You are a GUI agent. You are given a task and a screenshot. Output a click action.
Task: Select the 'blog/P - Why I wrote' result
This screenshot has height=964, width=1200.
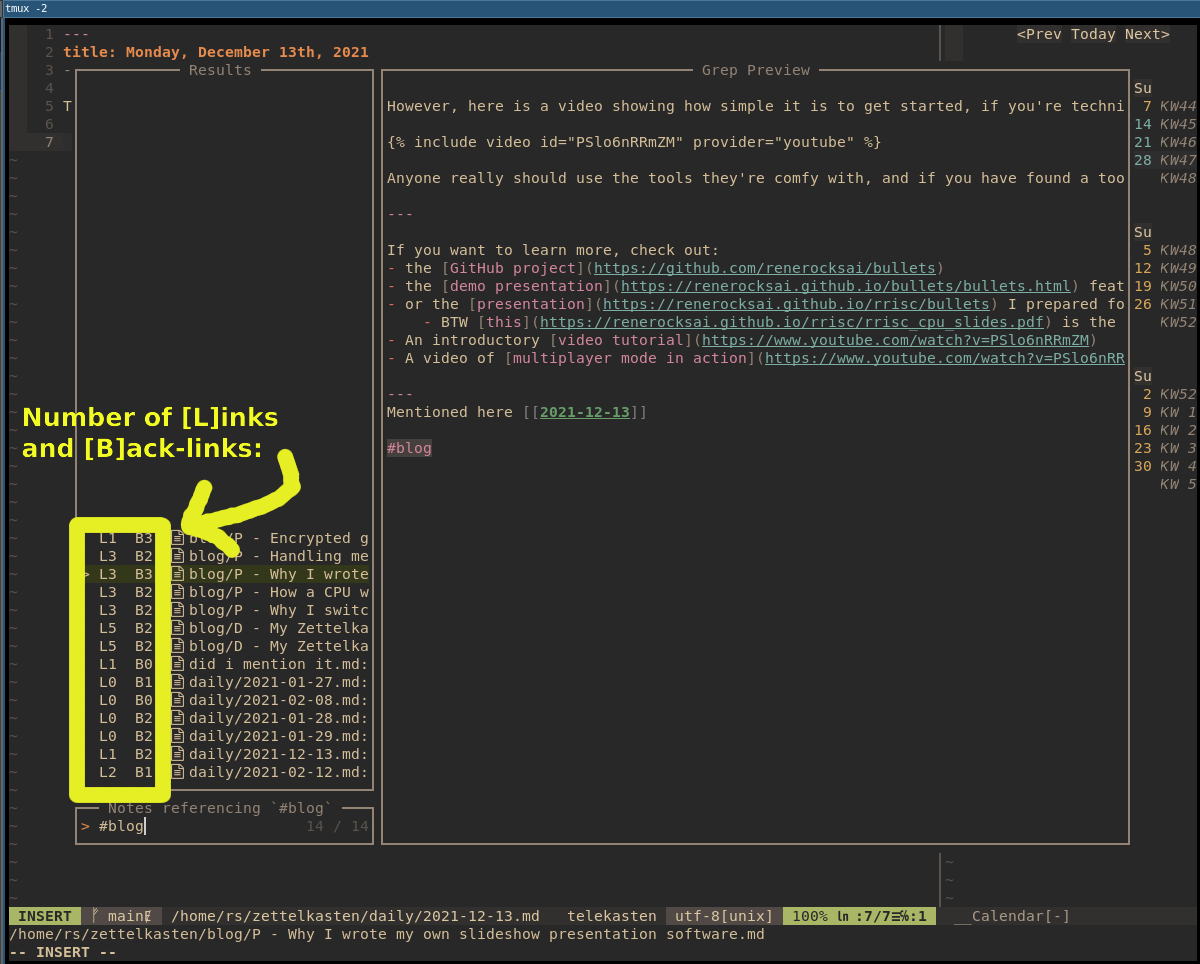click(278, 575)
